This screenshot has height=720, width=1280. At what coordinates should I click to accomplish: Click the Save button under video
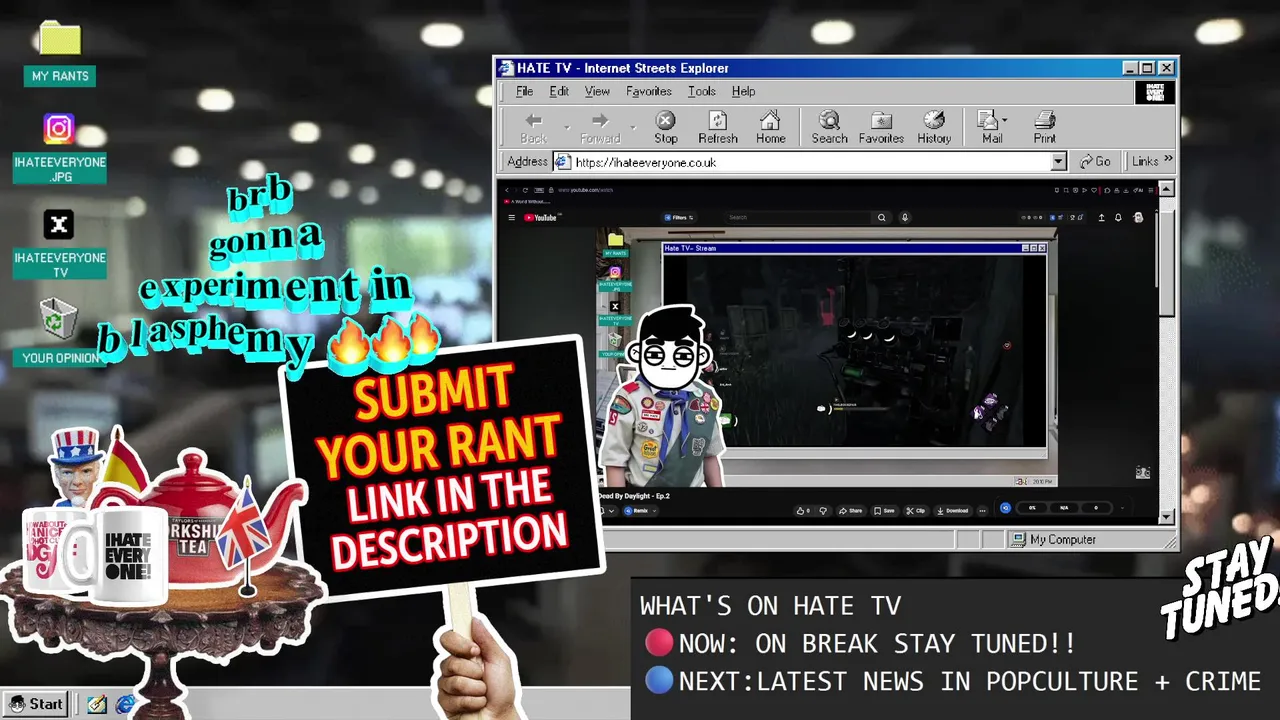(884, 510)
